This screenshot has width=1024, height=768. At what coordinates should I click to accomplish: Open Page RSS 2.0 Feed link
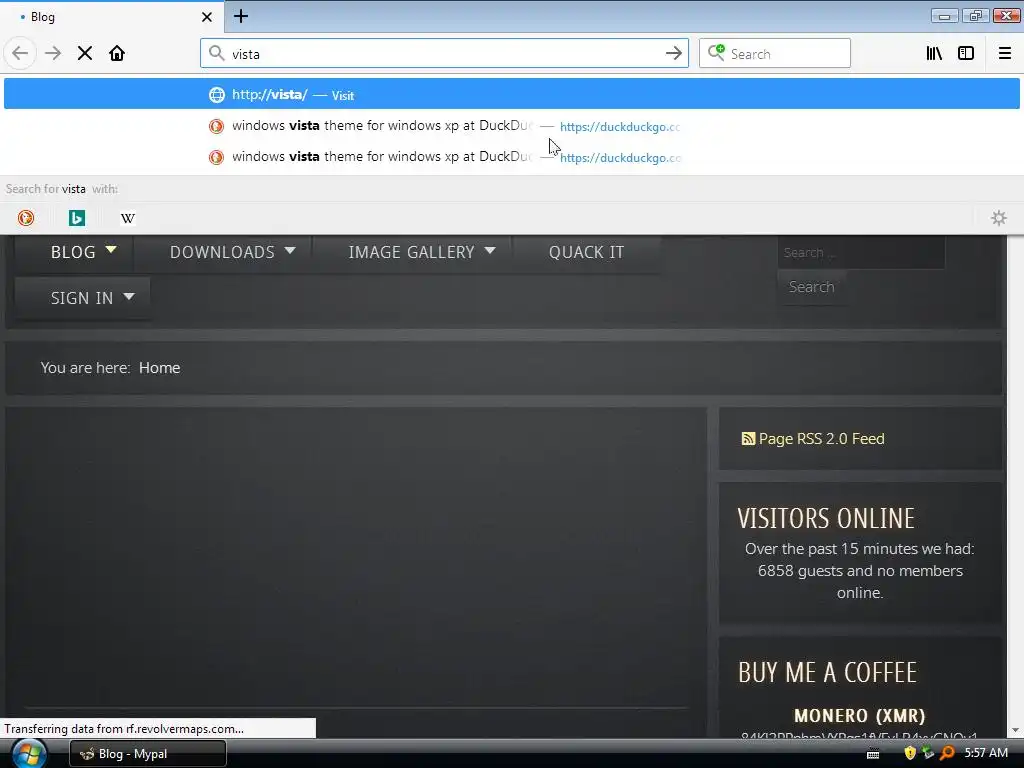click(821, 439)
